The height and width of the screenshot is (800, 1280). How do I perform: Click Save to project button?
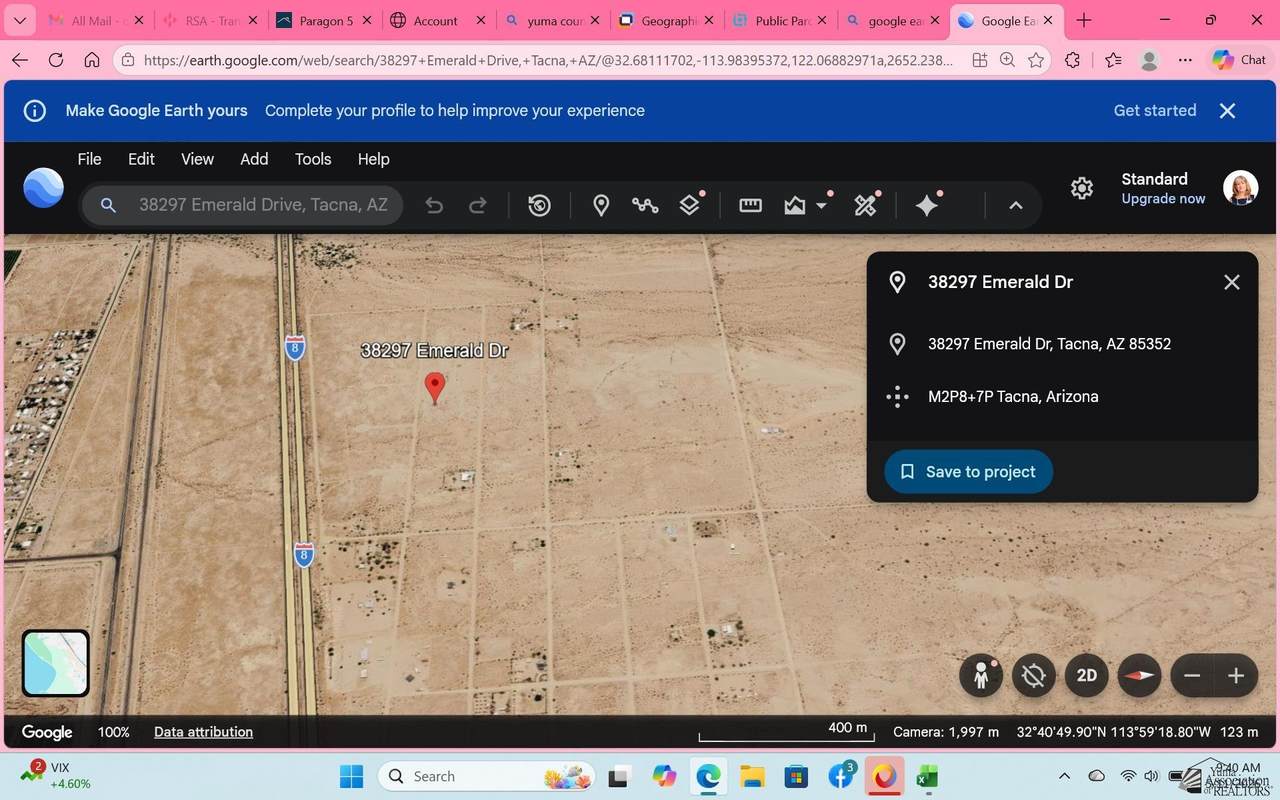[x=968, y=472]
